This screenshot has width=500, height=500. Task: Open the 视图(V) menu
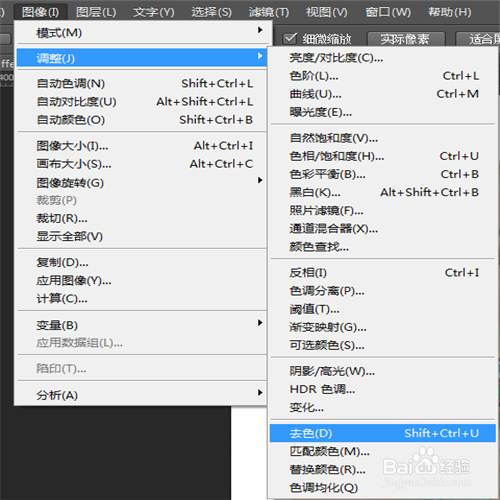click(x=327, y=12)
